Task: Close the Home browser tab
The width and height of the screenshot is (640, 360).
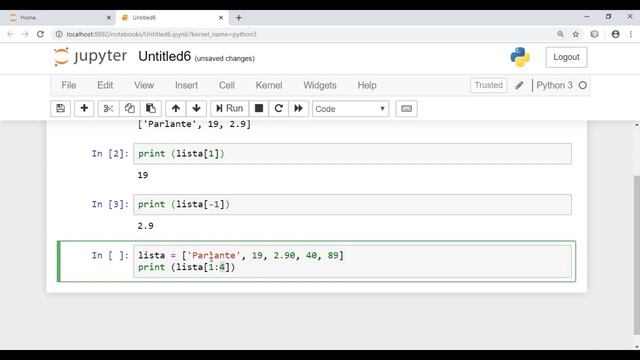Action: pos(109,18)
